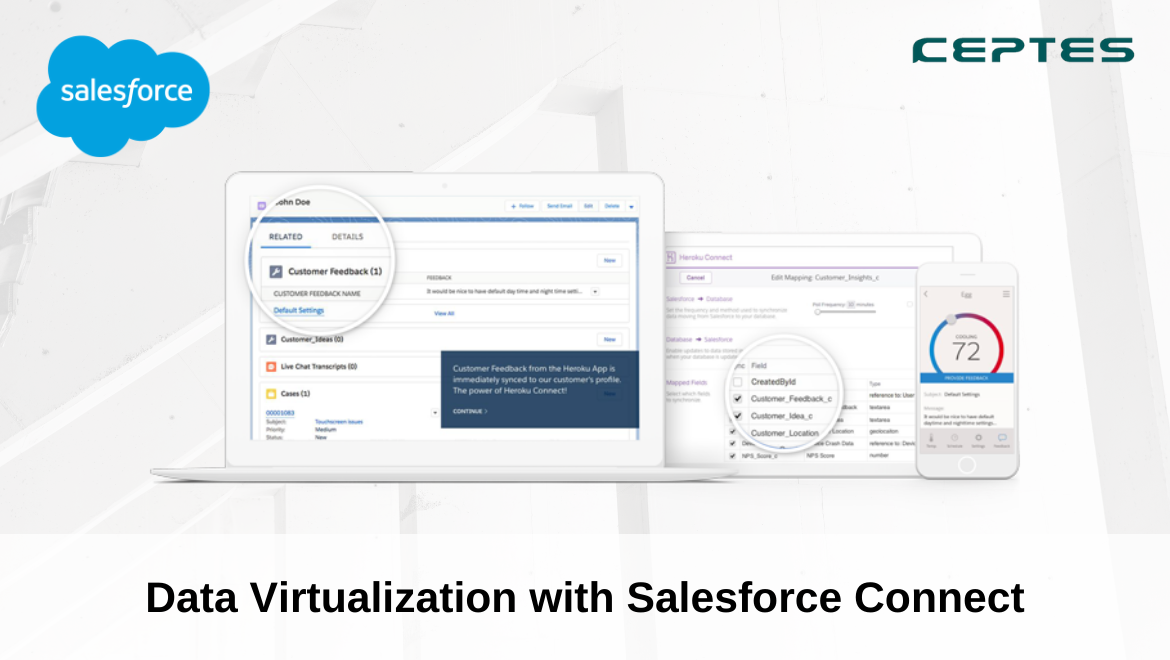Uncheck the Customer_Idea_c checkbox
The height and width of the screenshot is (660, 1170).
[x=738, y=416]
